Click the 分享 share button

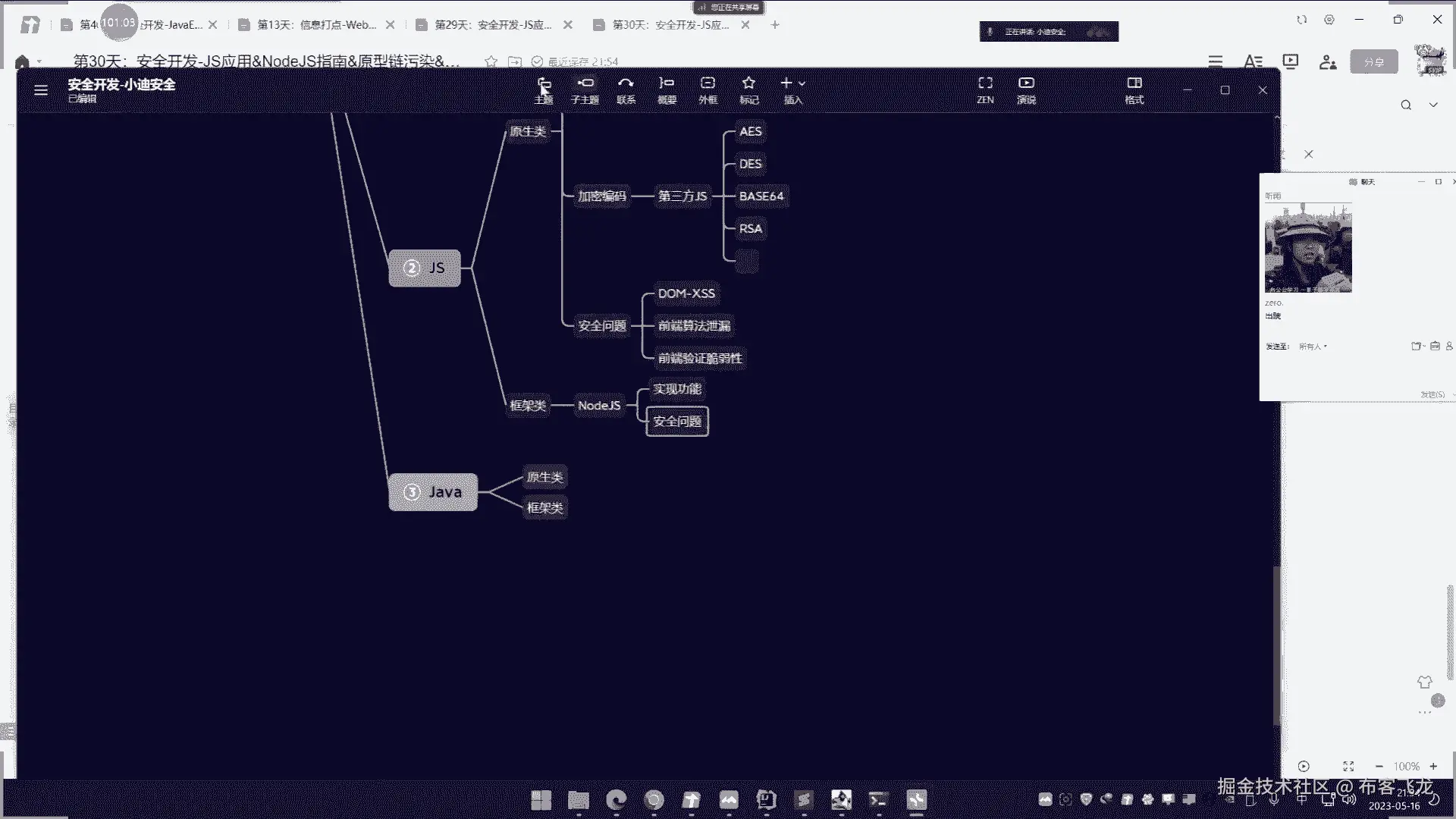[1373, 62]
